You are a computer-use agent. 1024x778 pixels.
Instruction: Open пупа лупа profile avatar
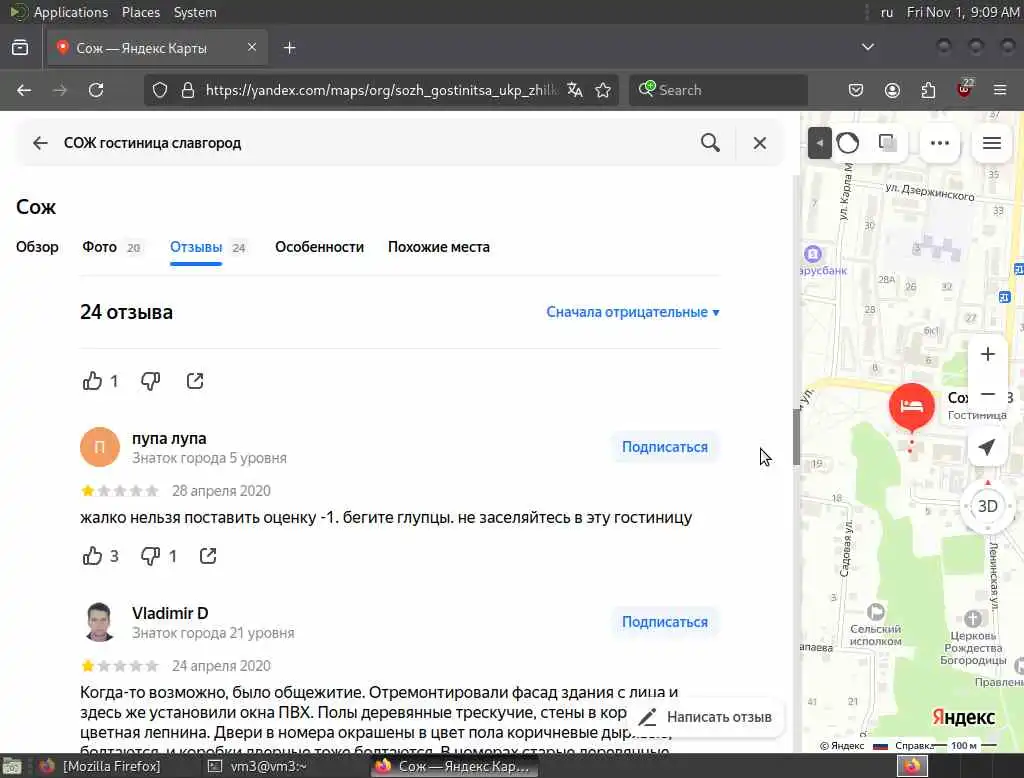click(x=100, y=447)
